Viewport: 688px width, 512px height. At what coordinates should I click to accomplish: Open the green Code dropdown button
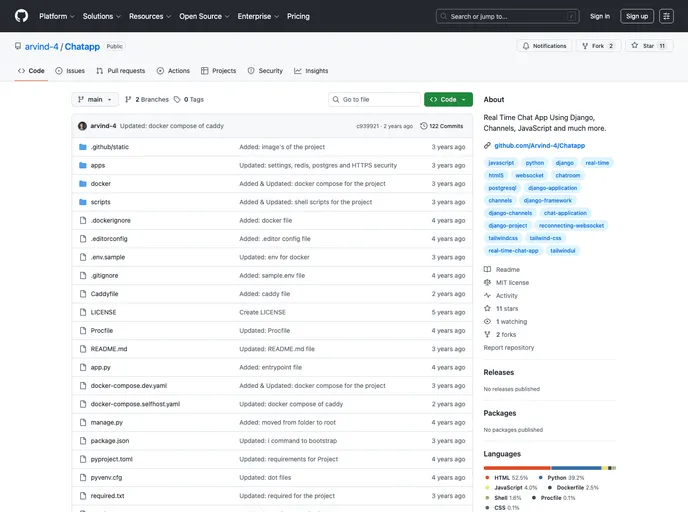coord(448,100)
